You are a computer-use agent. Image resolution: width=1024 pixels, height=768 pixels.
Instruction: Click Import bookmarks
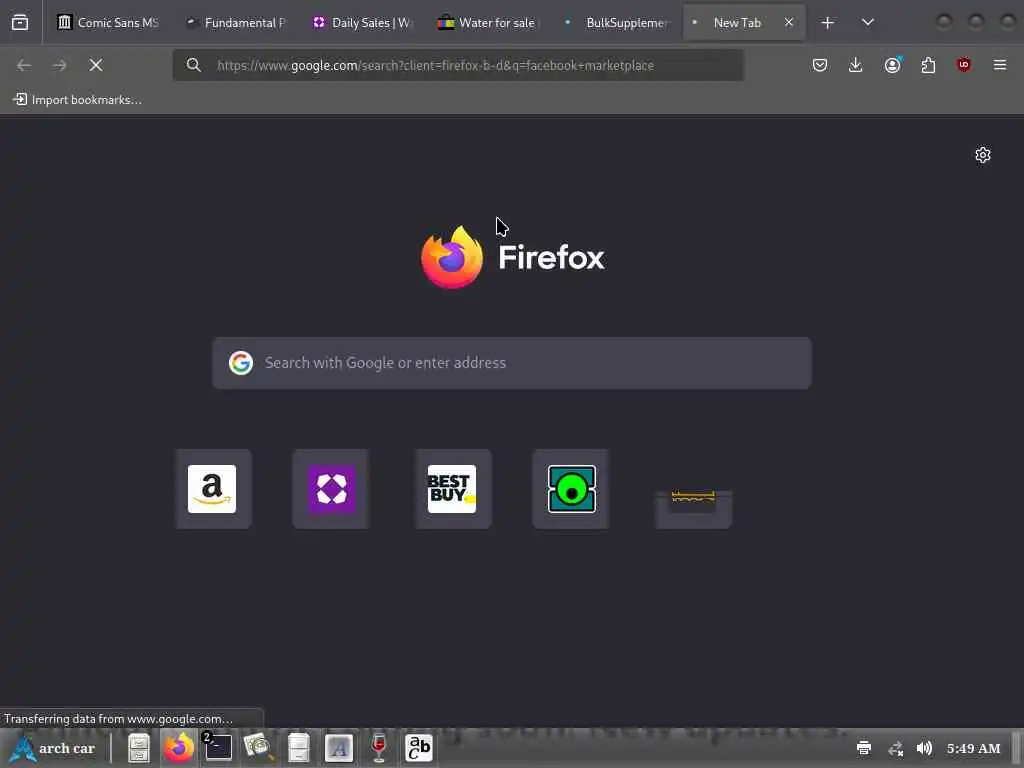pos(78,100)
